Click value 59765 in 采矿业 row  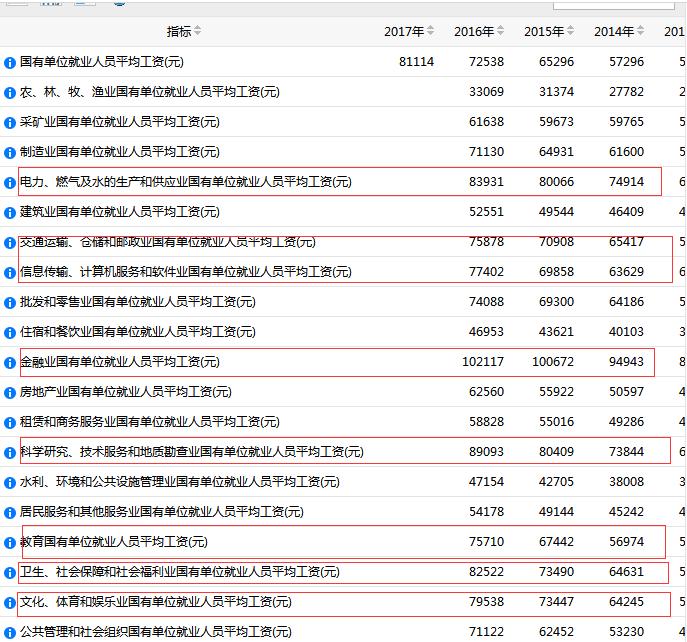[x=627, y=122]
